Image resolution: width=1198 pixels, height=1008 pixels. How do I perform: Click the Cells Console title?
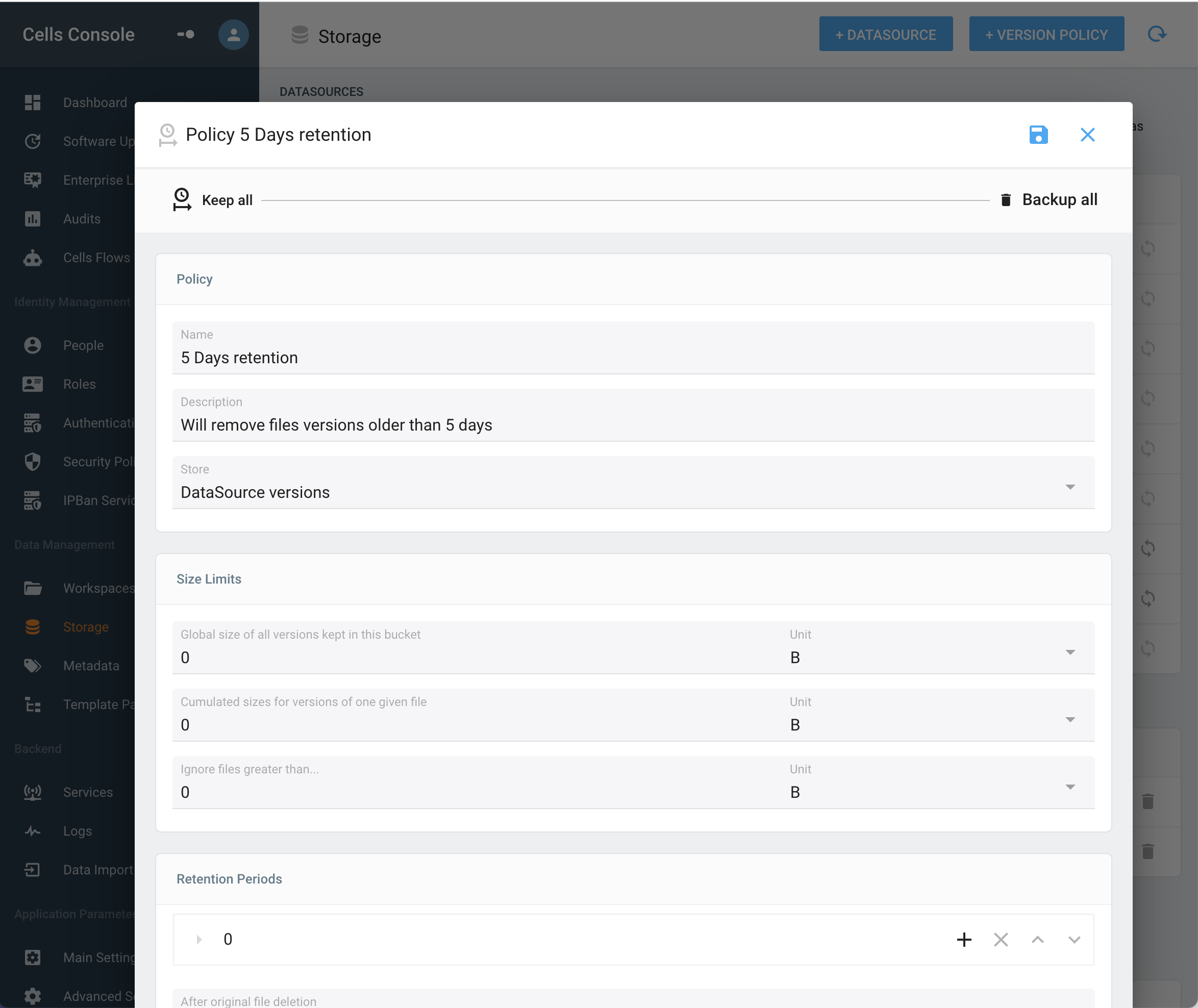tap(79, 35)
